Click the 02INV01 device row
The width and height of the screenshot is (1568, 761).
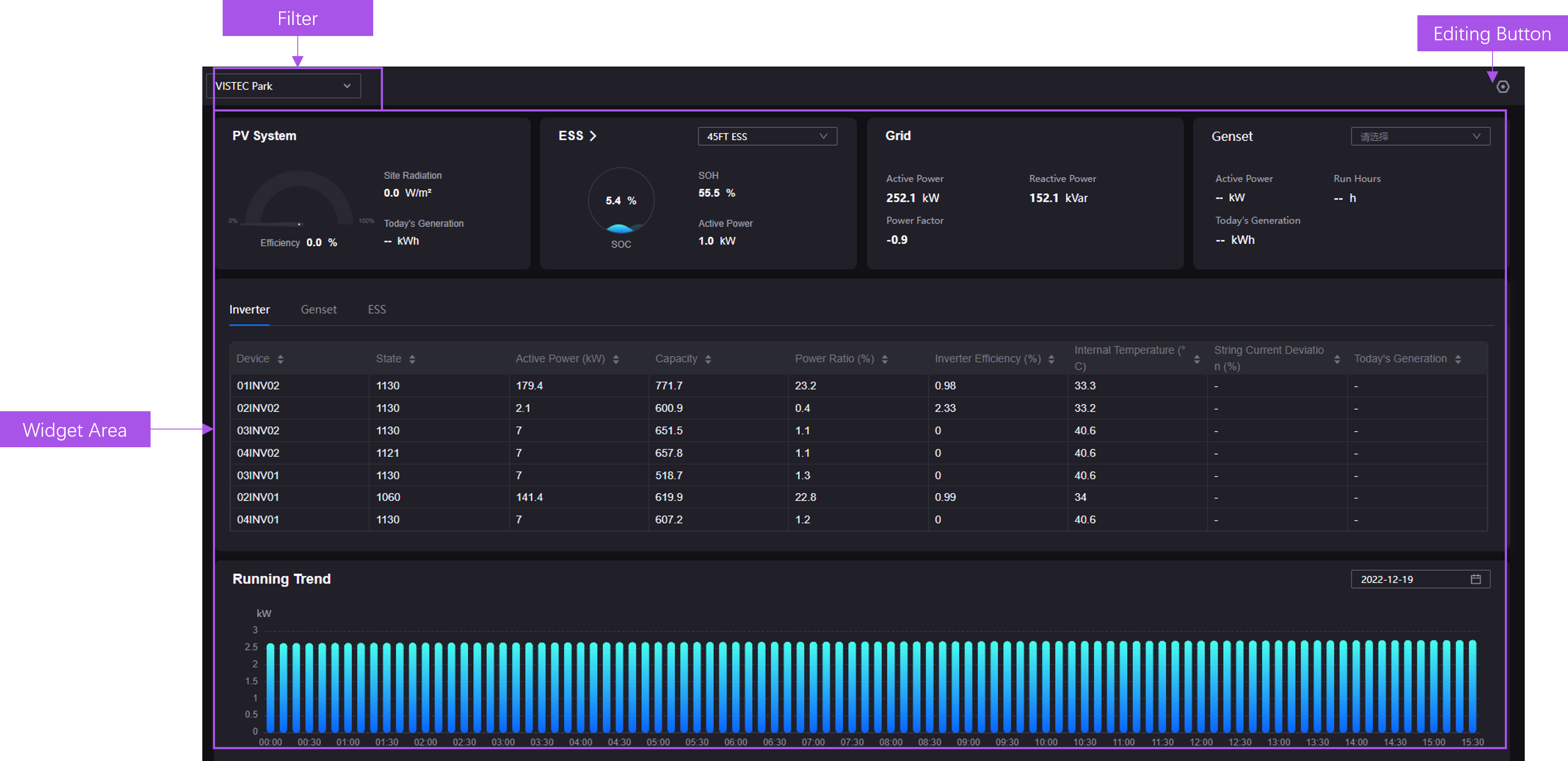[x=258, y=497]
